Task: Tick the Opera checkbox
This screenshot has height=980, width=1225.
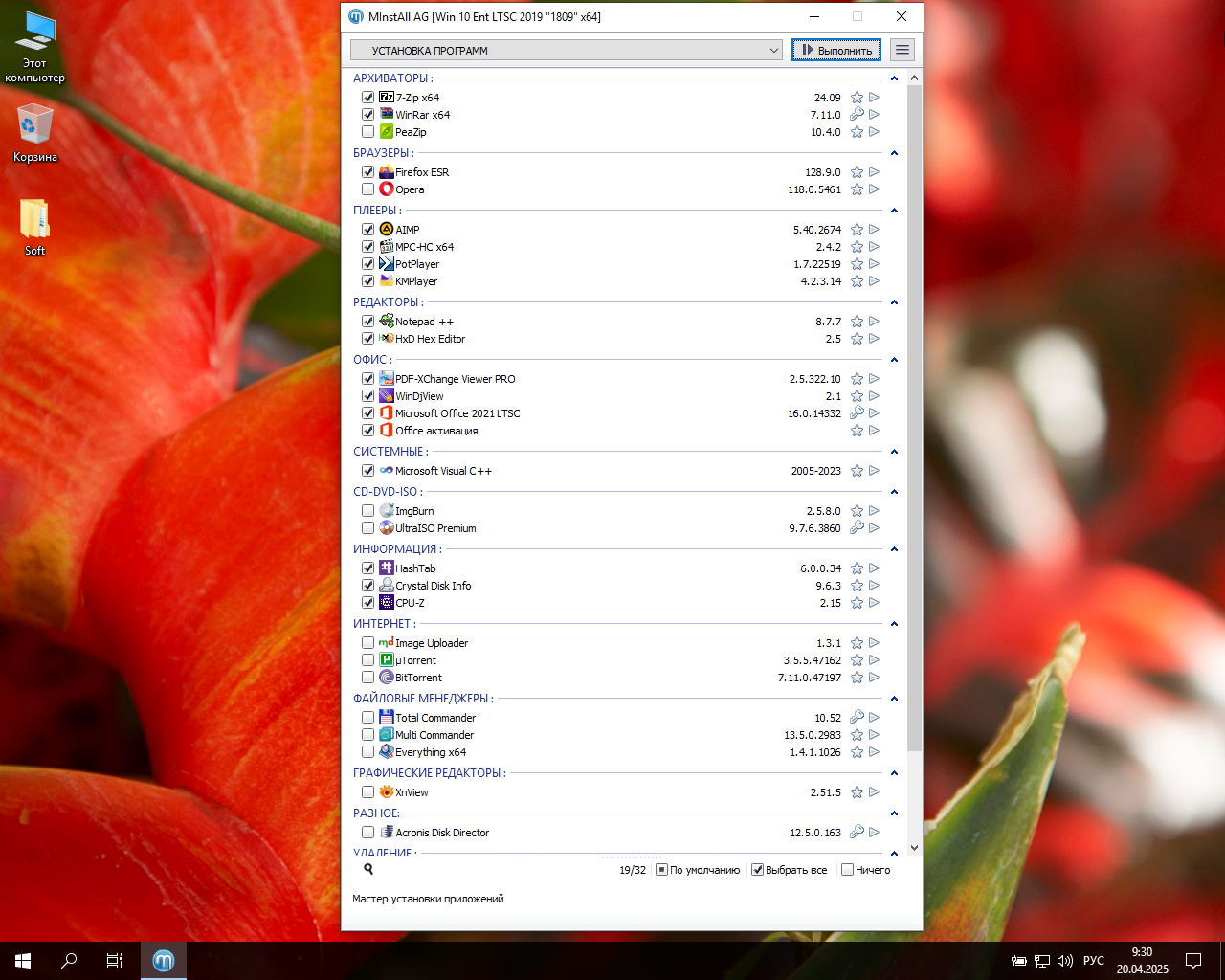Action: click(367, 189)
